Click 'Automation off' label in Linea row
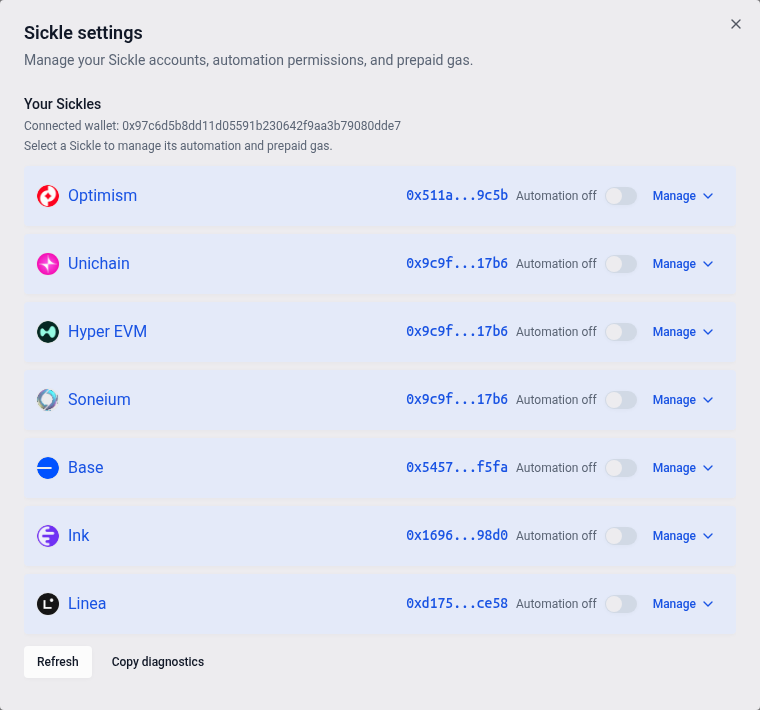760x710 pixels. click(556, 604)
